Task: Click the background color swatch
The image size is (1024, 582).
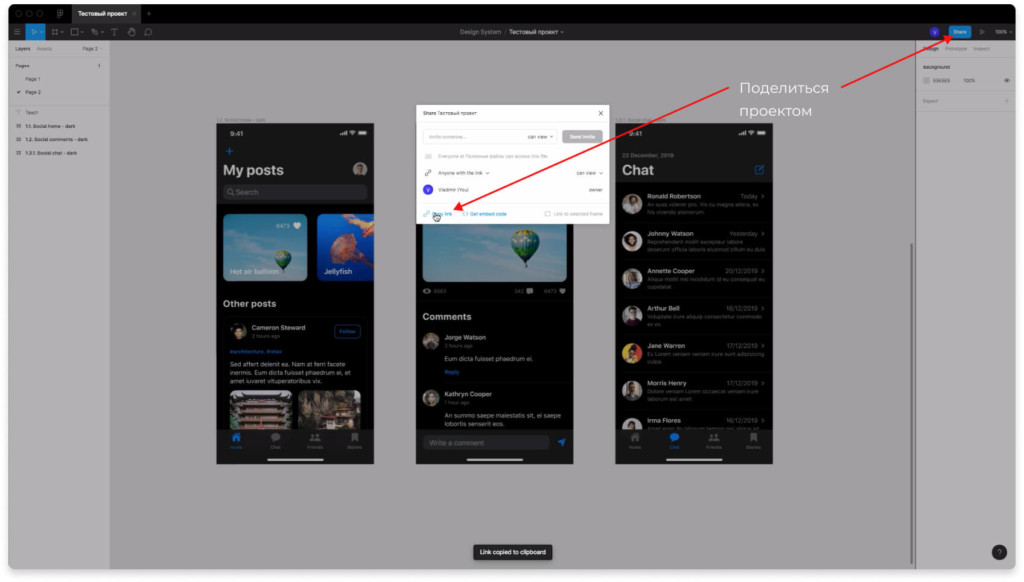Action: 926,80
